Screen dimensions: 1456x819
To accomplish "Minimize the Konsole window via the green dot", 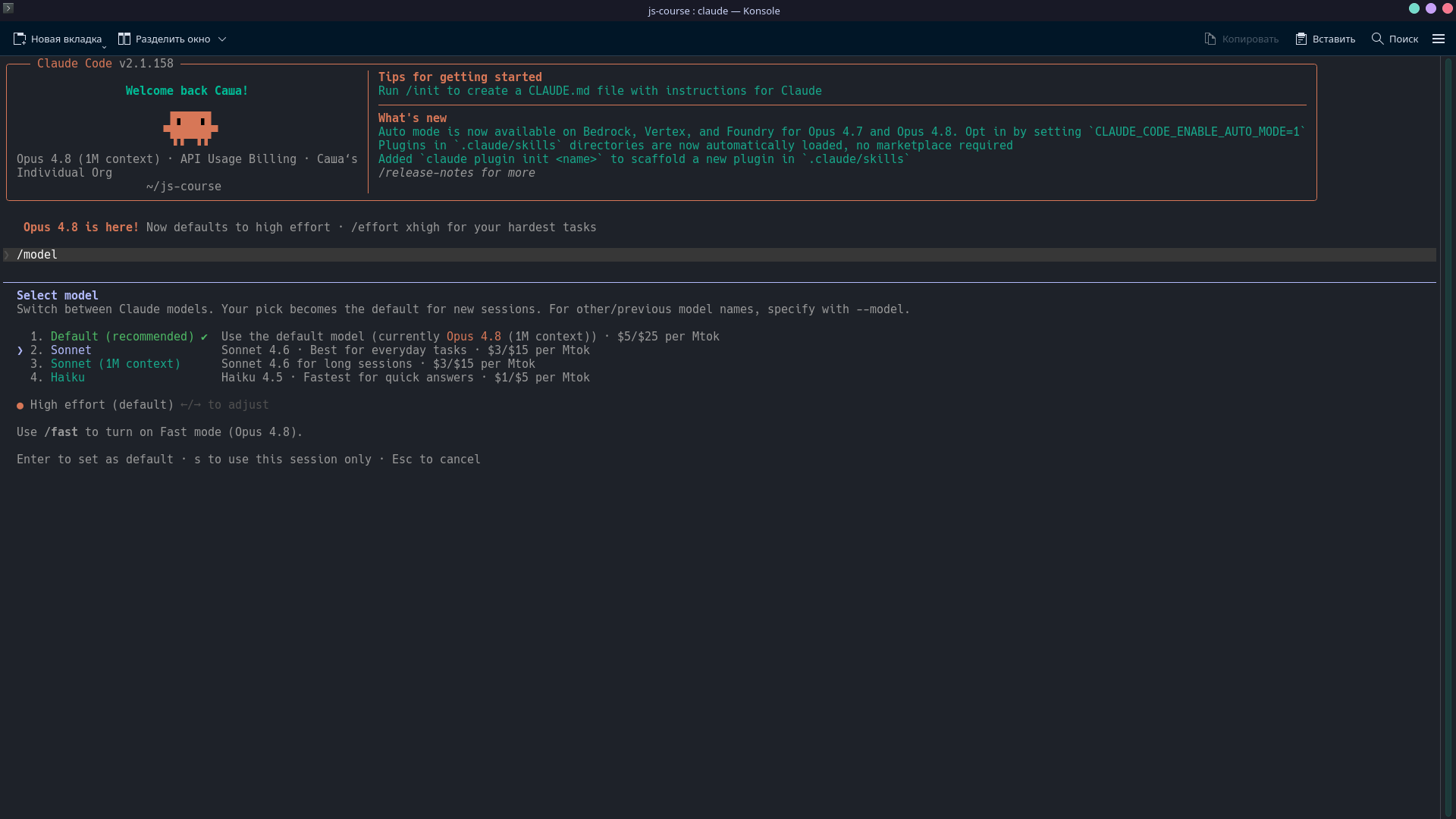I will (1414, 8).
